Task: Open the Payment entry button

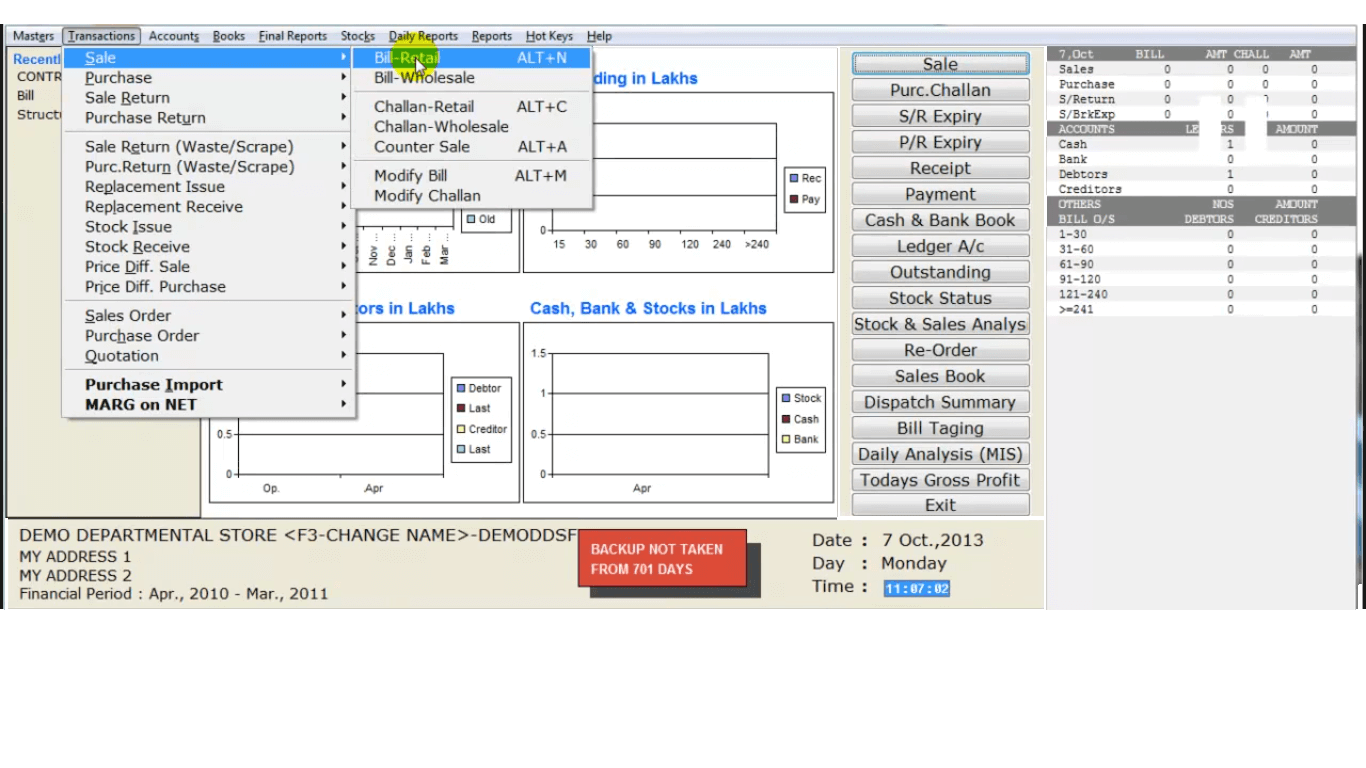Action: pos(940,194)
